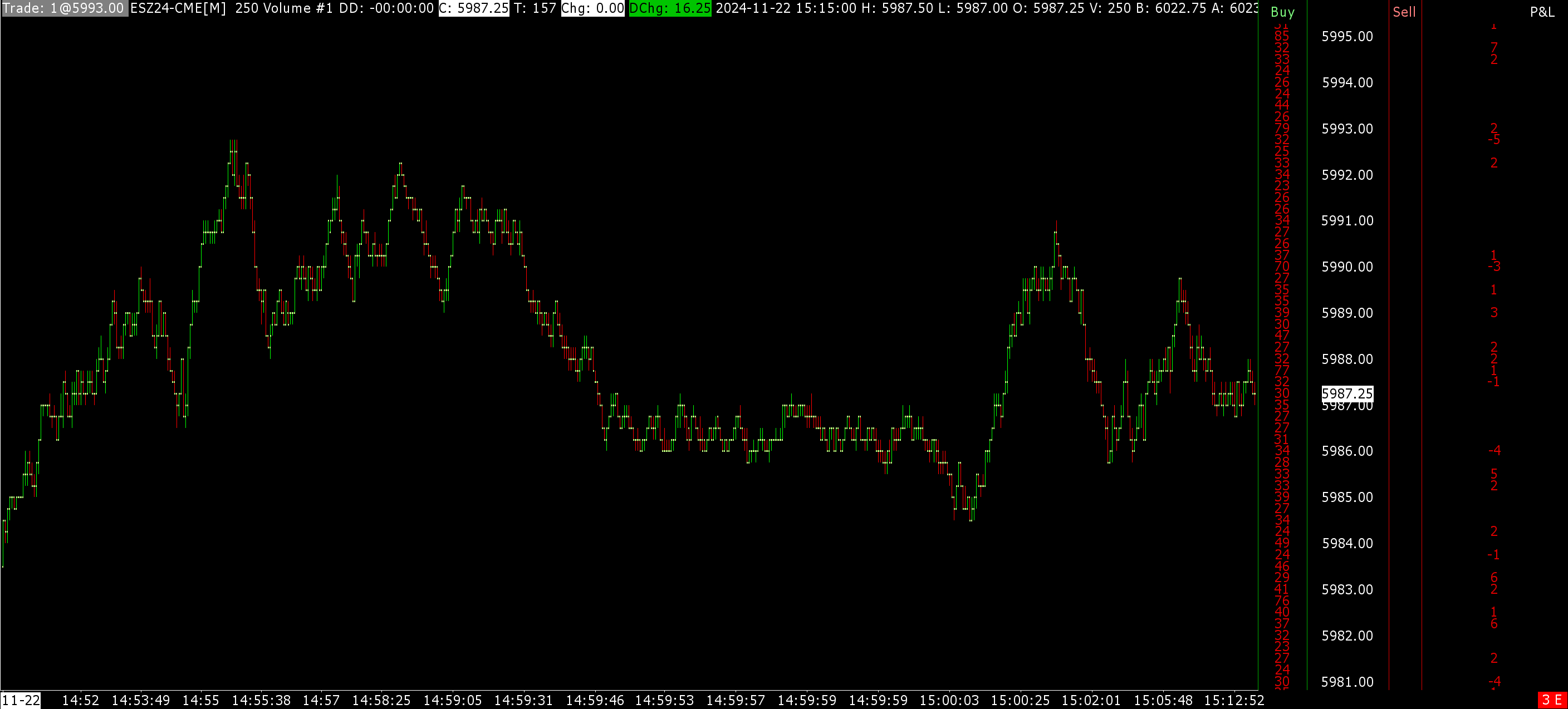The height and width of the screenshot is (709, 1568).
Task: Click the ESZ24-CME[M] symbol in header
Action: (178, 8)
